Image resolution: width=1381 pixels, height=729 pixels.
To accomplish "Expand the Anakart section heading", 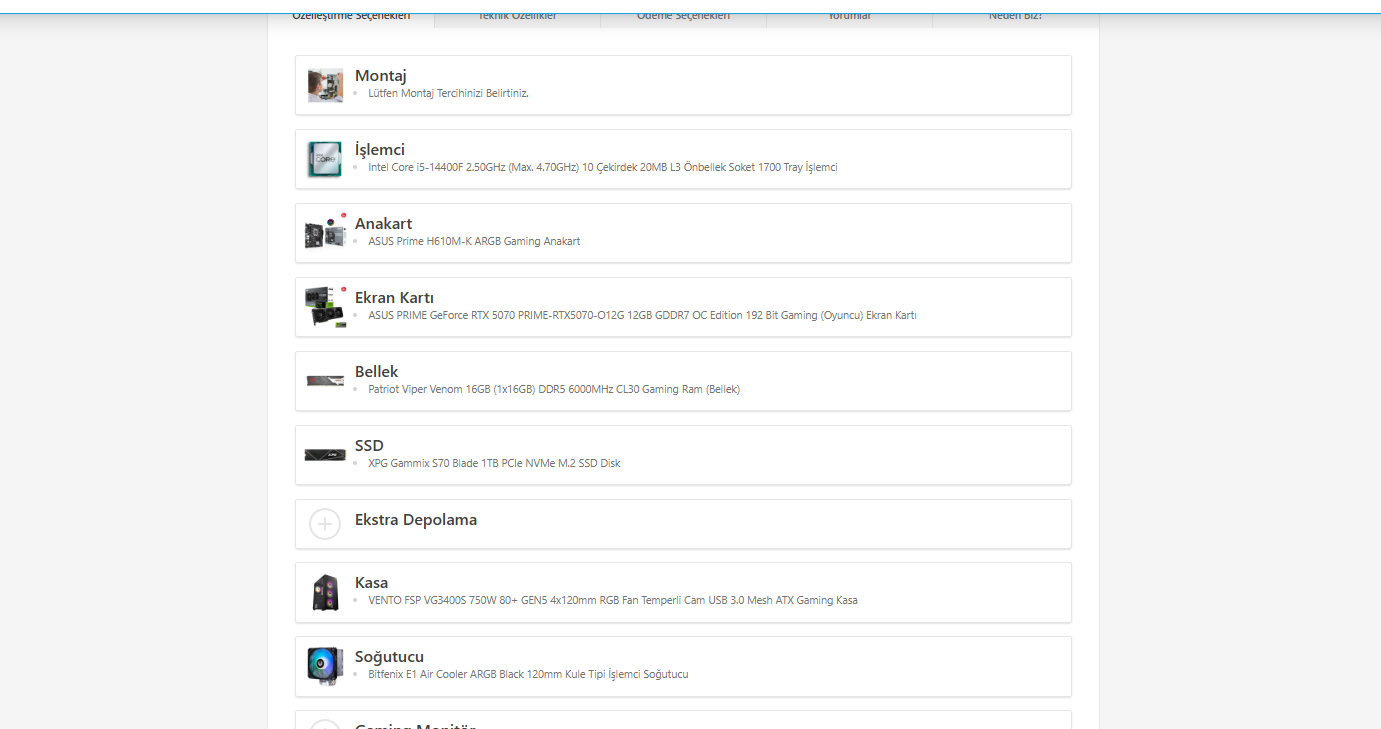I will tap(383, 224).
